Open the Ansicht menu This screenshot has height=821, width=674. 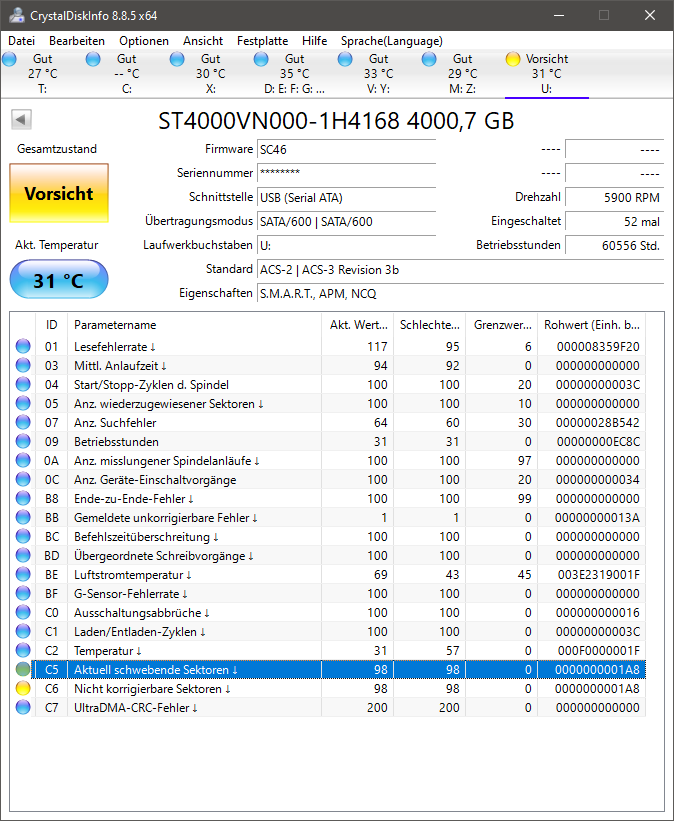pyautogui.click(x=203, y=41)
